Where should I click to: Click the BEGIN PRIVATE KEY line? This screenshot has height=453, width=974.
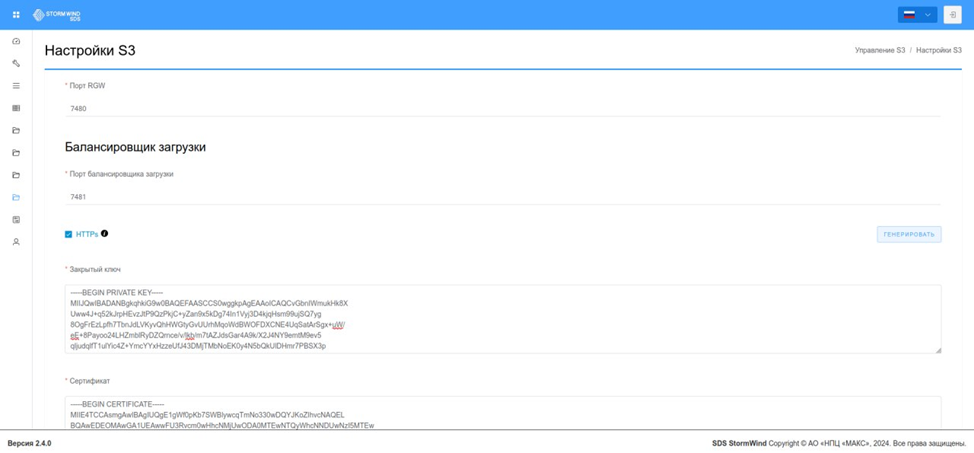click(x=117, y=292)
